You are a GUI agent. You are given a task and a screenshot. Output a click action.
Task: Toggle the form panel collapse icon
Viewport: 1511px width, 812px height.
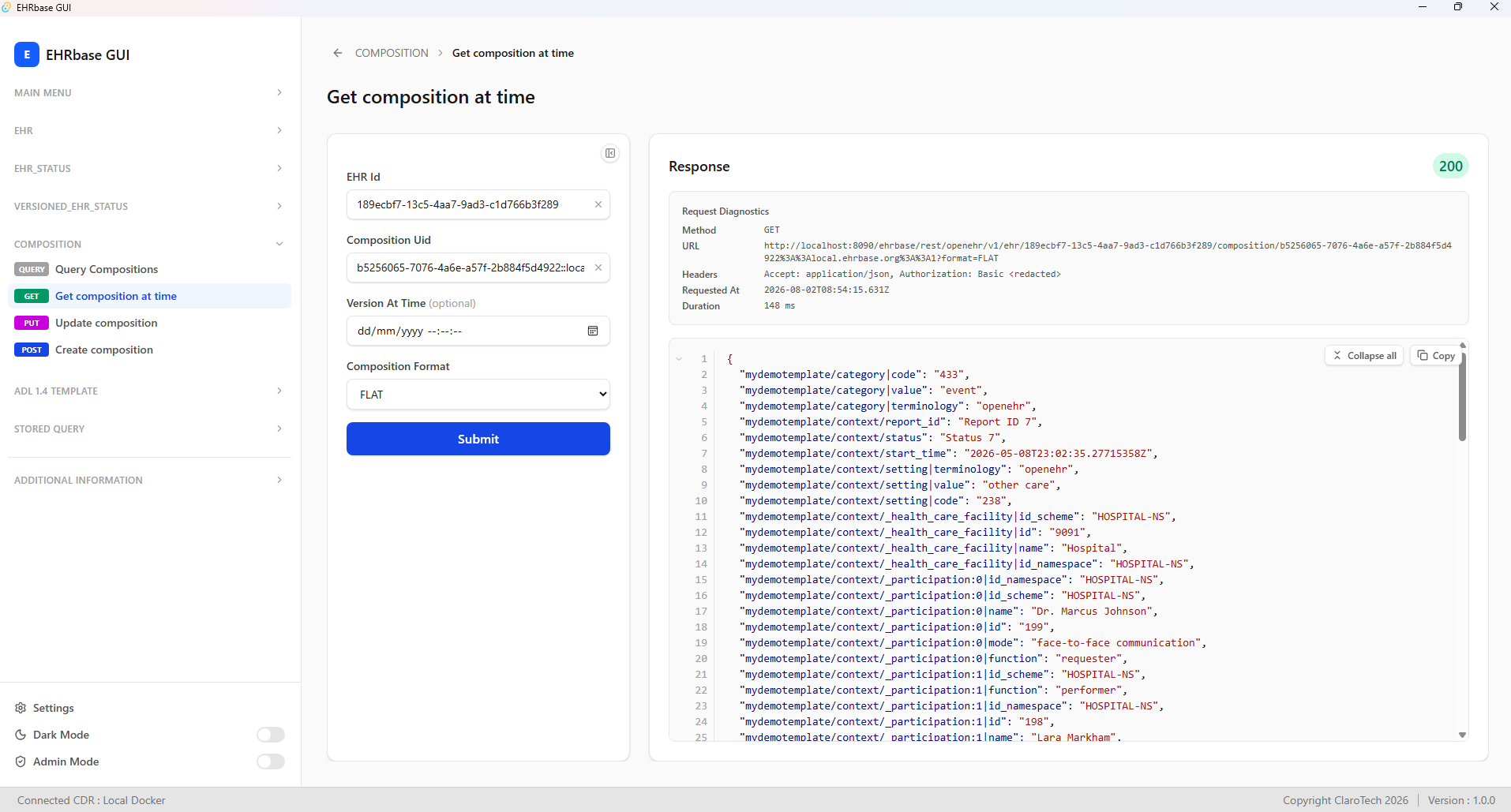tap(610, 153)
